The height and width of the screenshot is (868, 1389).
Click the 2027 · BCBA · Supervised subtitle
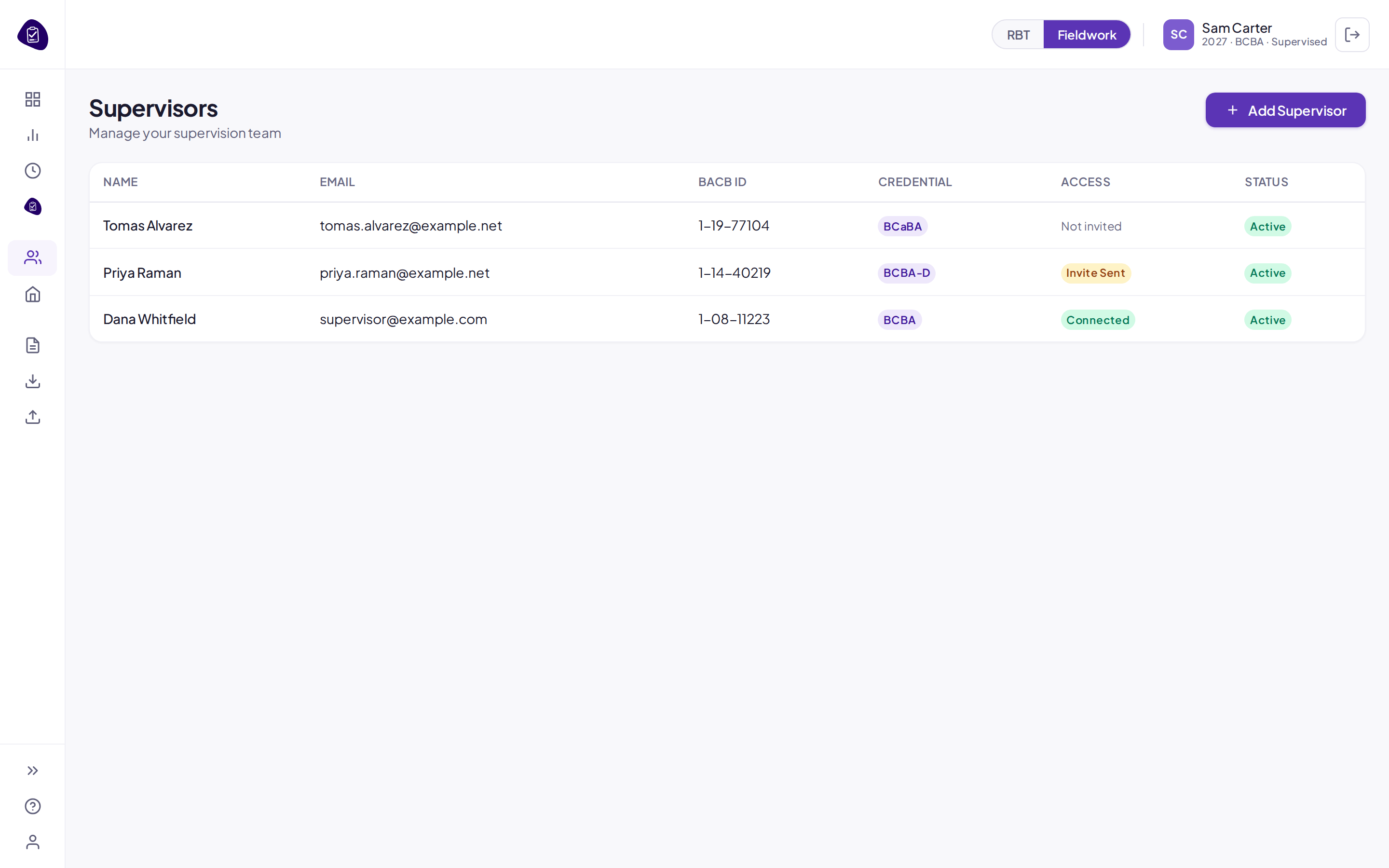point(1264,42)
